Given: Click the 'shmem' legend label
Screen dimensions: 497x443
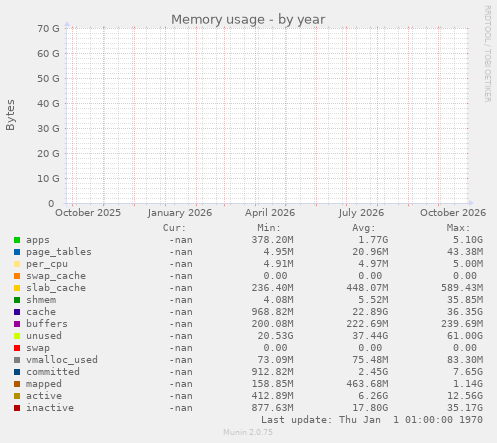Looking at the screenshot, I should coord(41,300).
